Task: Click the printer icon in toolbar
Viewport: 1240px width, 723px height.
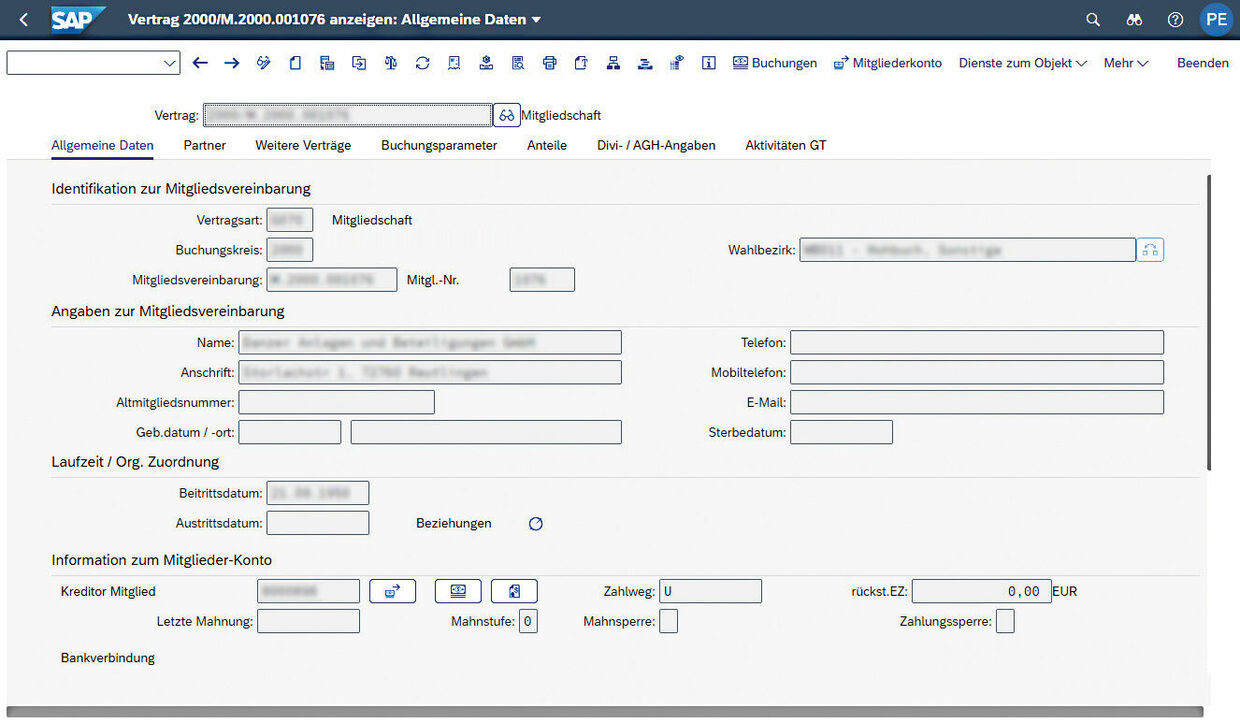Action: tap(549, 63)
